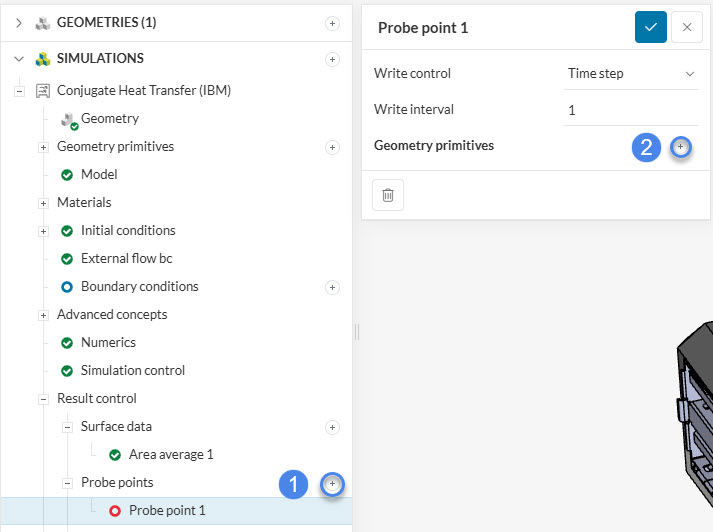Viewport: 713px width, 532px height.
Task: Select Area average 1 item
Action: pyautogui.click(x=171, y=454)
